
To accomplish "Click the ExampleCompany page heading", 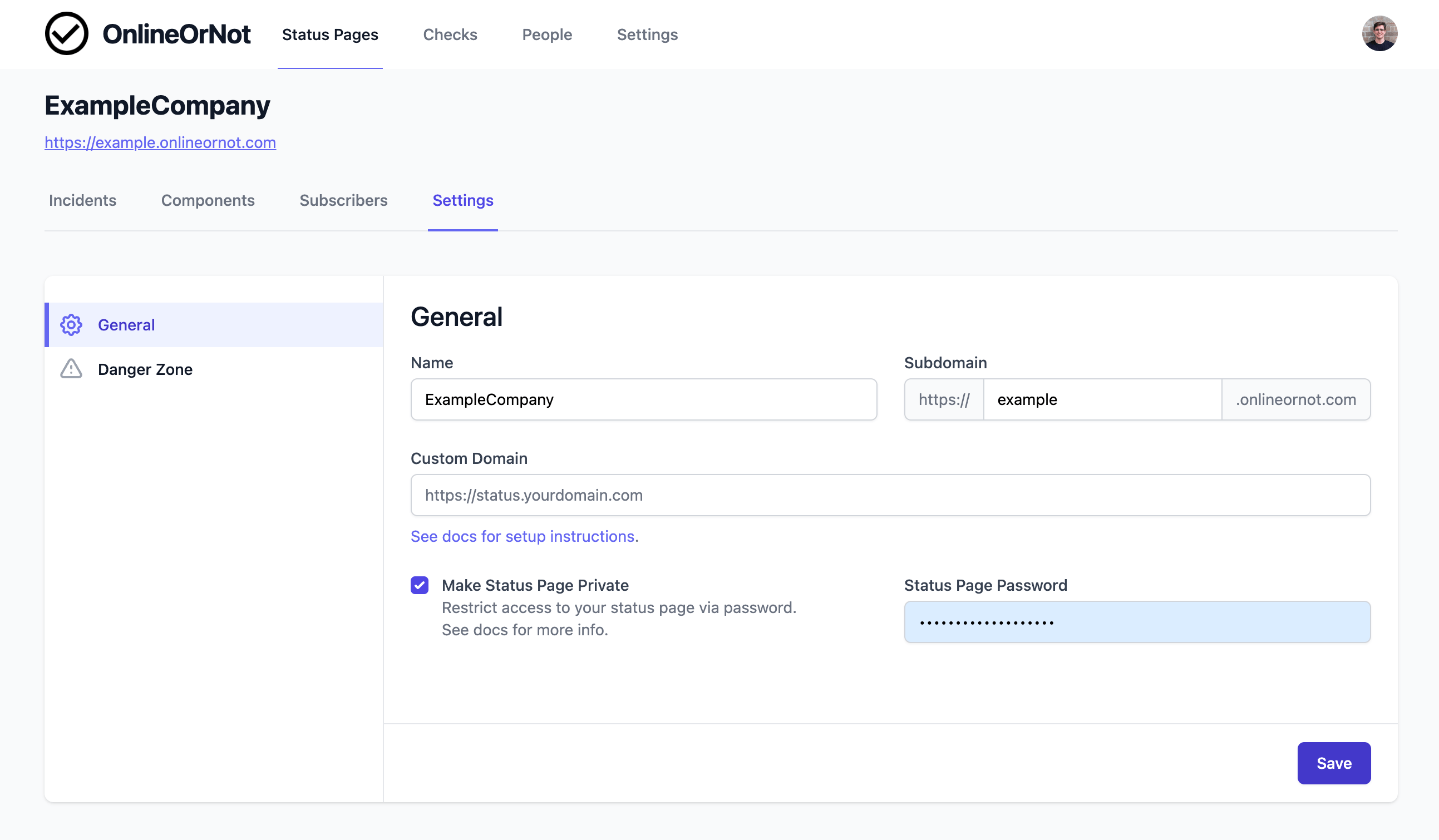I will [x=157, y=106].
